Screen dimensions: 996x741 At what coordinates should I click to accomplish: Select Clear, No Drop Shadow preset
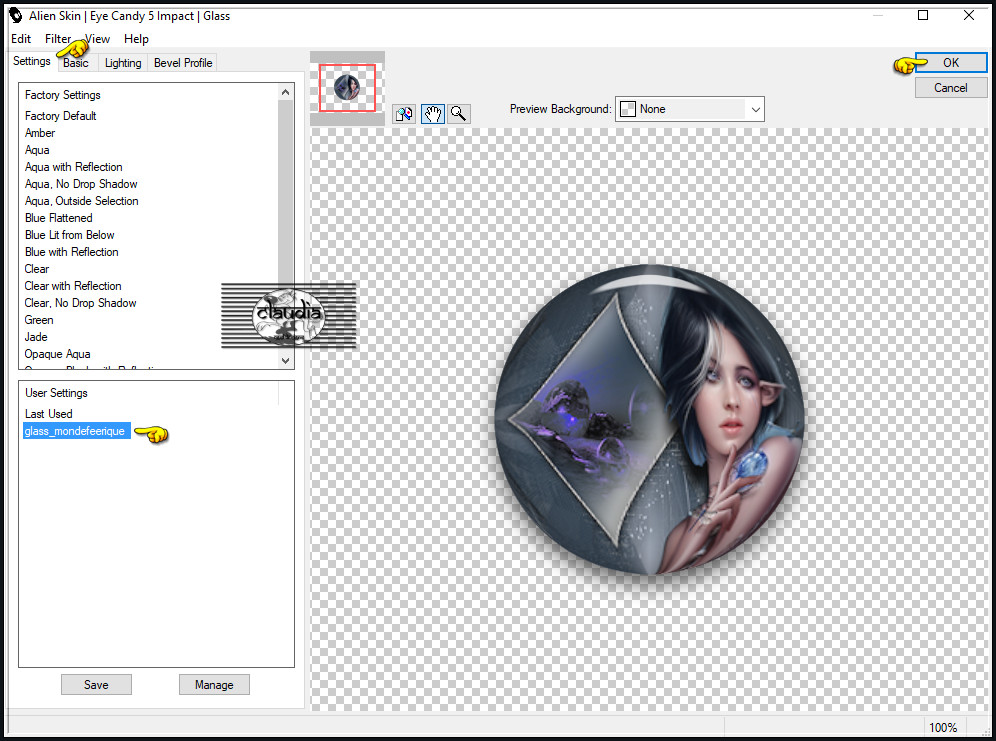tap(80, 303)
